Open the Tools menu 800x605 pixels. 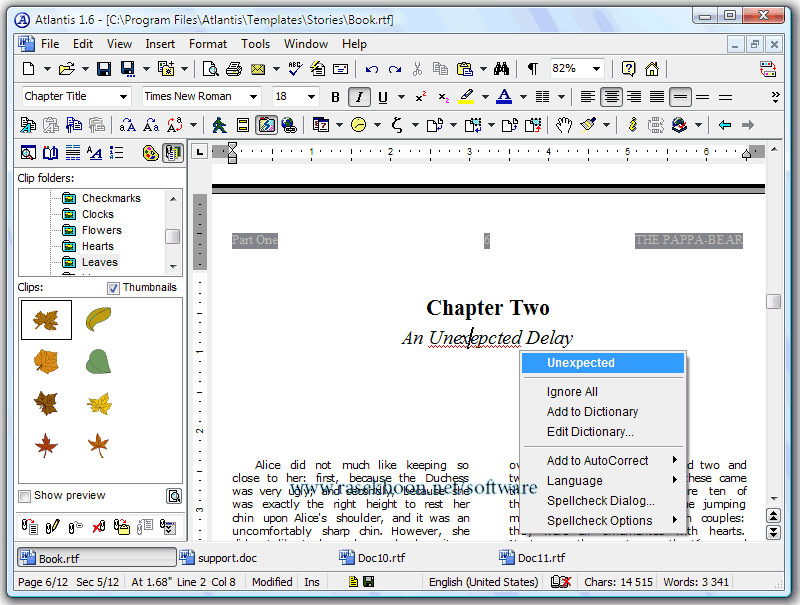coord(255,44)
